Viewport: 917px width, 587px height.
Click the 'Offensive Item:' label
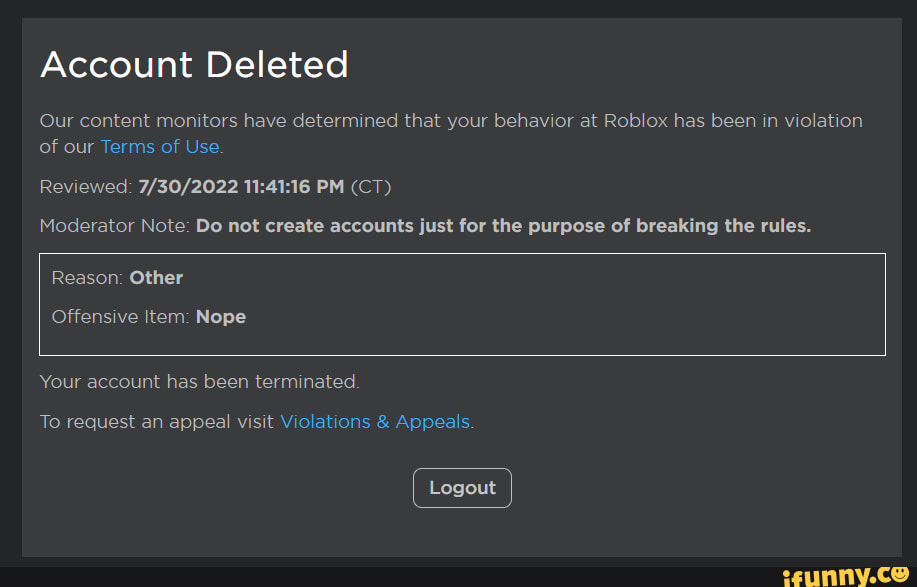[120, 317]
